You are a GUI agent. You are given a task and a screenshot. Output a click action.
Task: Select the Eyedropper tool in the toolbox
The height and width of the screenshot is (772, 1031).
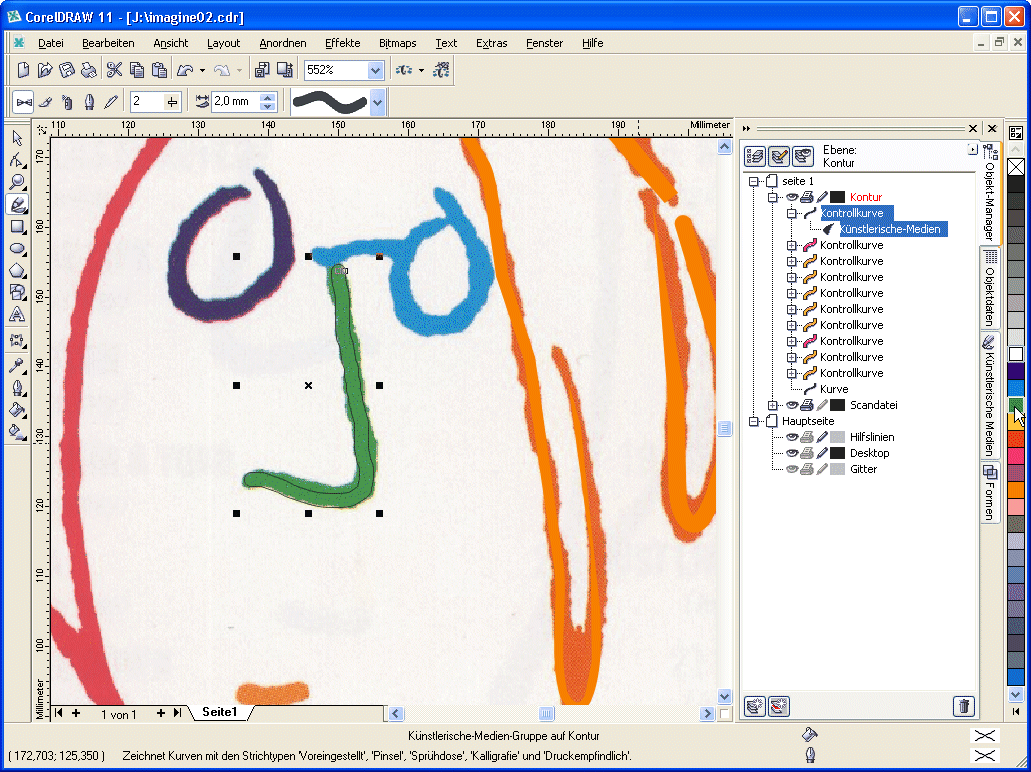[17, 366]
